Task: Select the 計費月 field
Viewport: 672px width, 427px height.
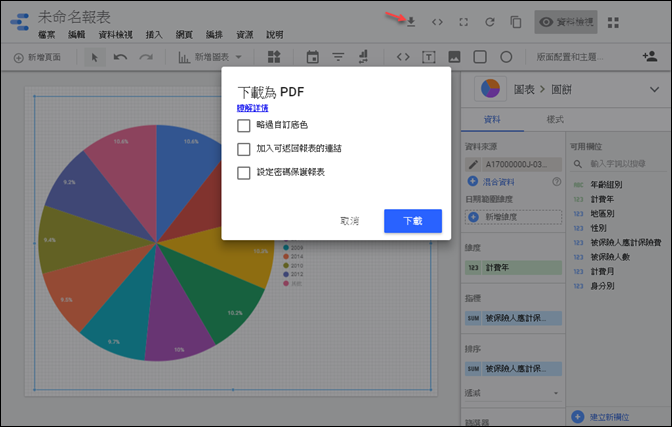Action: click(x=602, y=271)
